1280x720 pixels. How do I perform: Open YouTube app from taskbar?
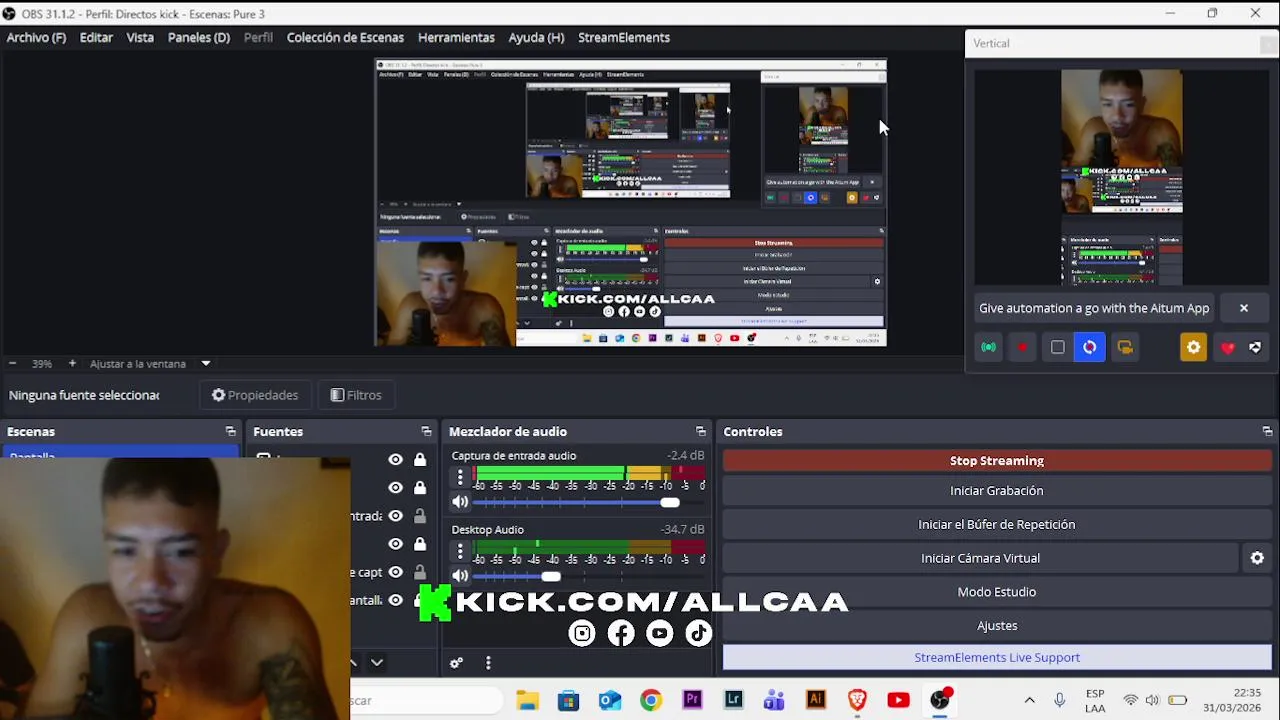(x=898, y=700)
